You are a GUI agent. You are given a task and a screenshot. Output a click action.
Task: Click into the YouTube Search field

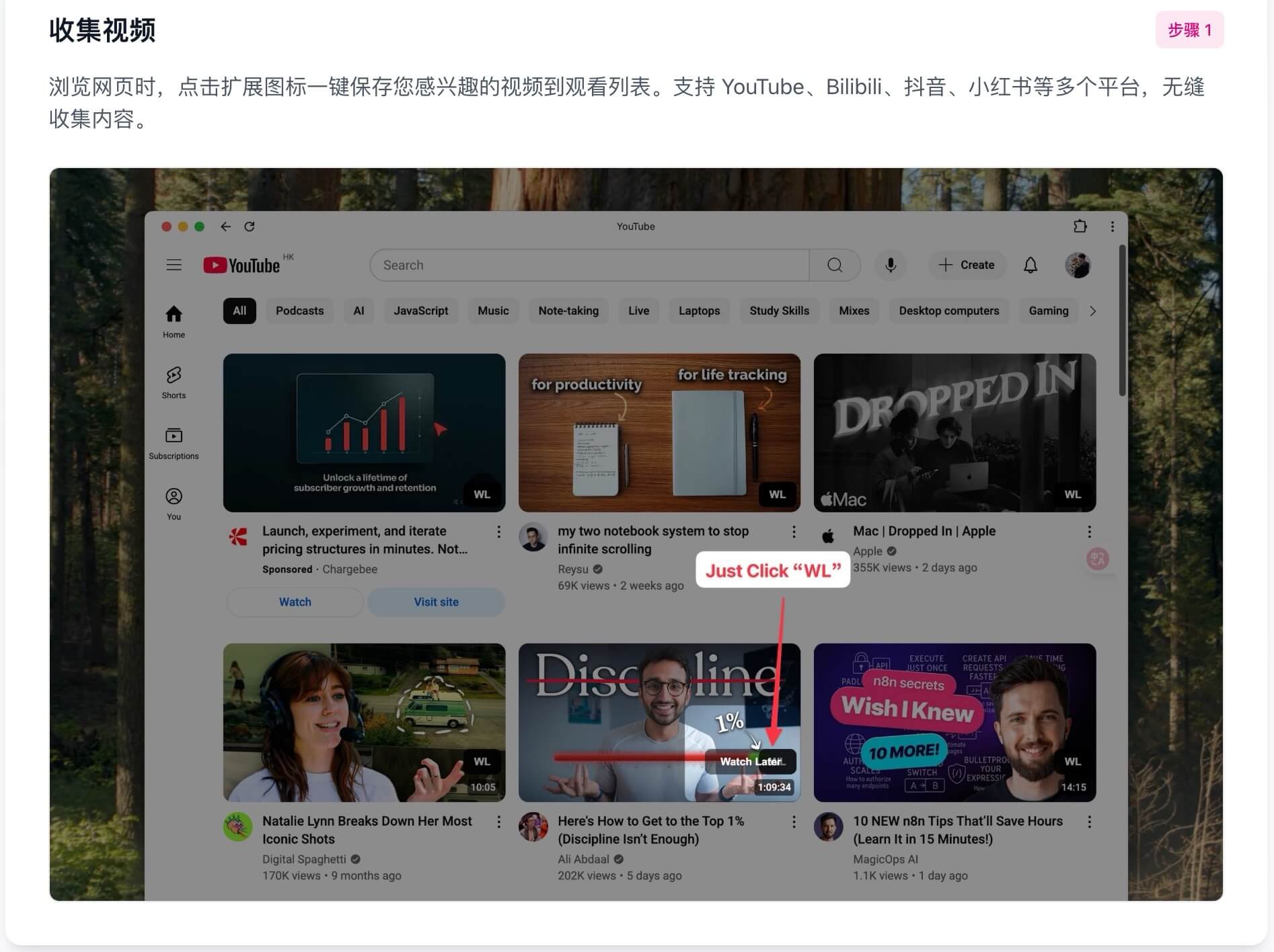click(589, 265)
